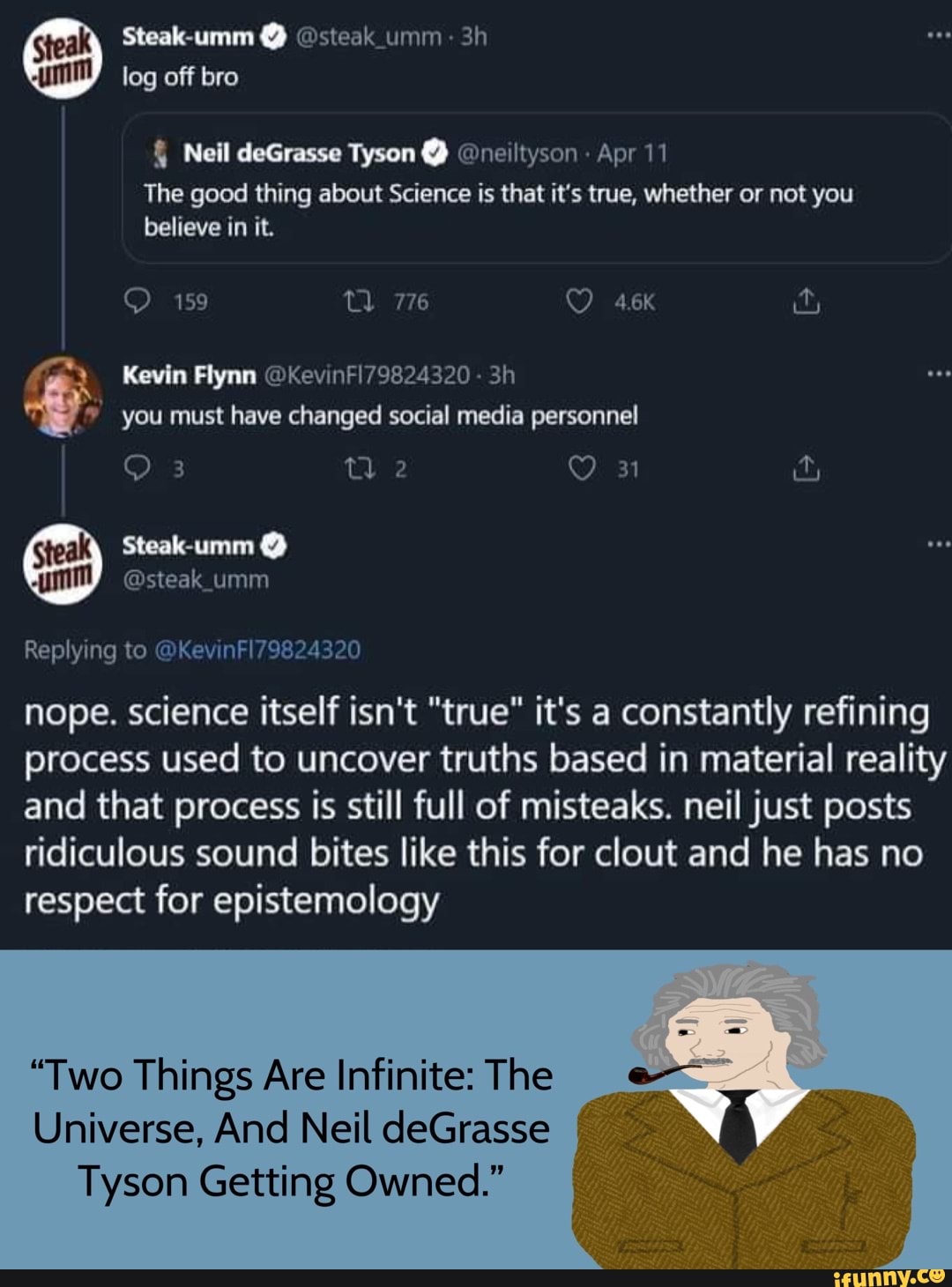
Task: Open the @KevinFl79824320 mention link
Action: (x=257, y=651)
